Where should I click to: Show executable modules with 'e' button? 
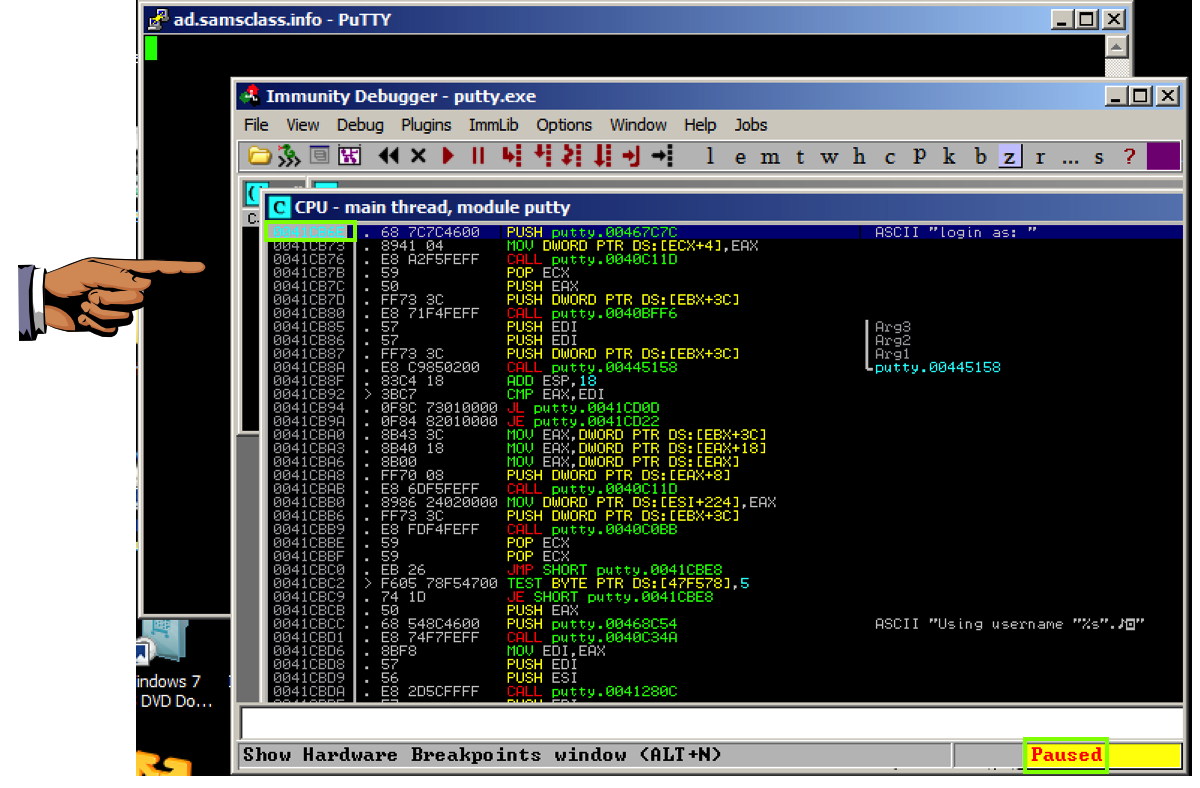point(740,157)
